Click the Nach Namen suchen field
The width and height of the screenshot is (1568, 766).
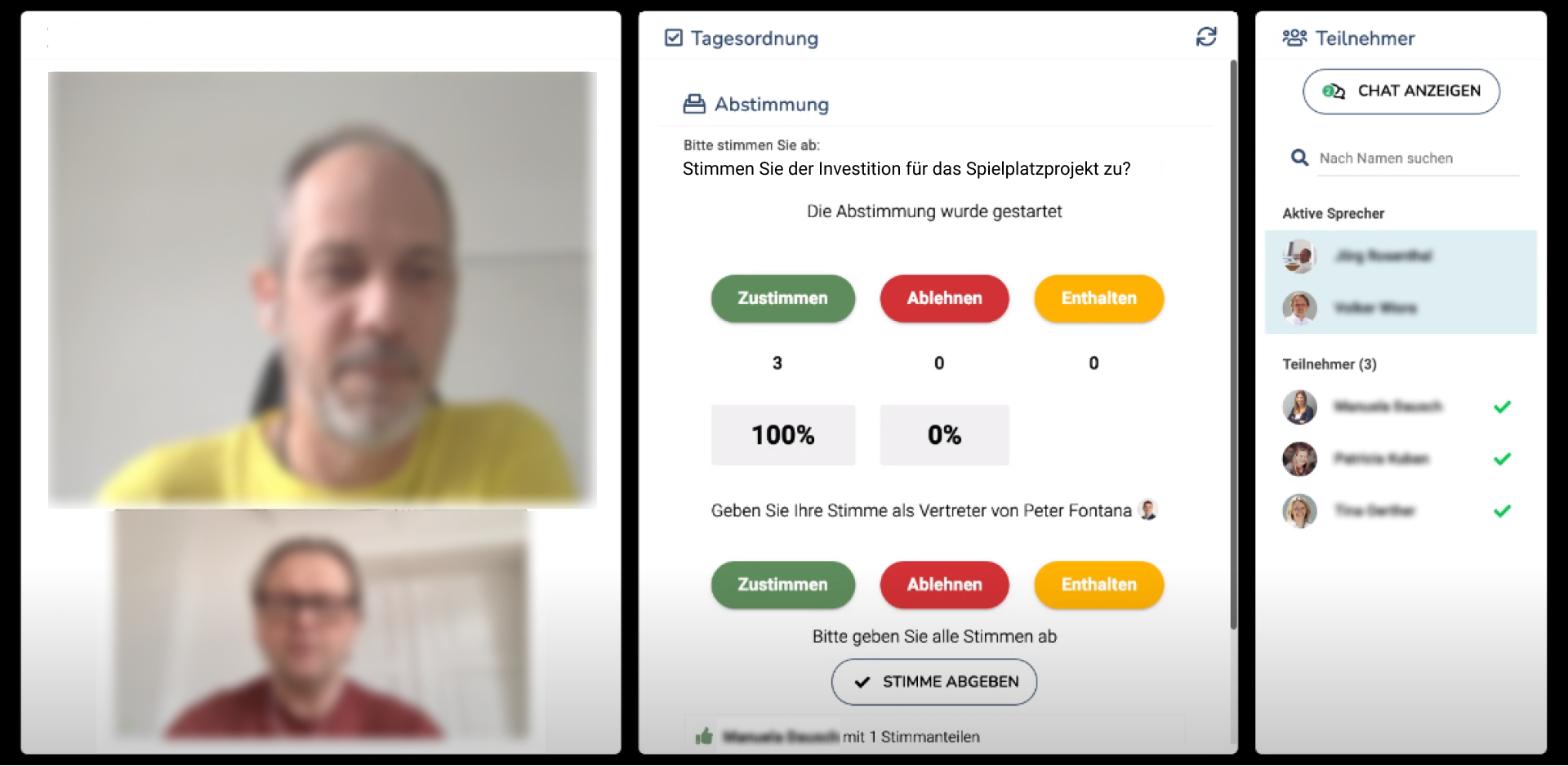1419,158
